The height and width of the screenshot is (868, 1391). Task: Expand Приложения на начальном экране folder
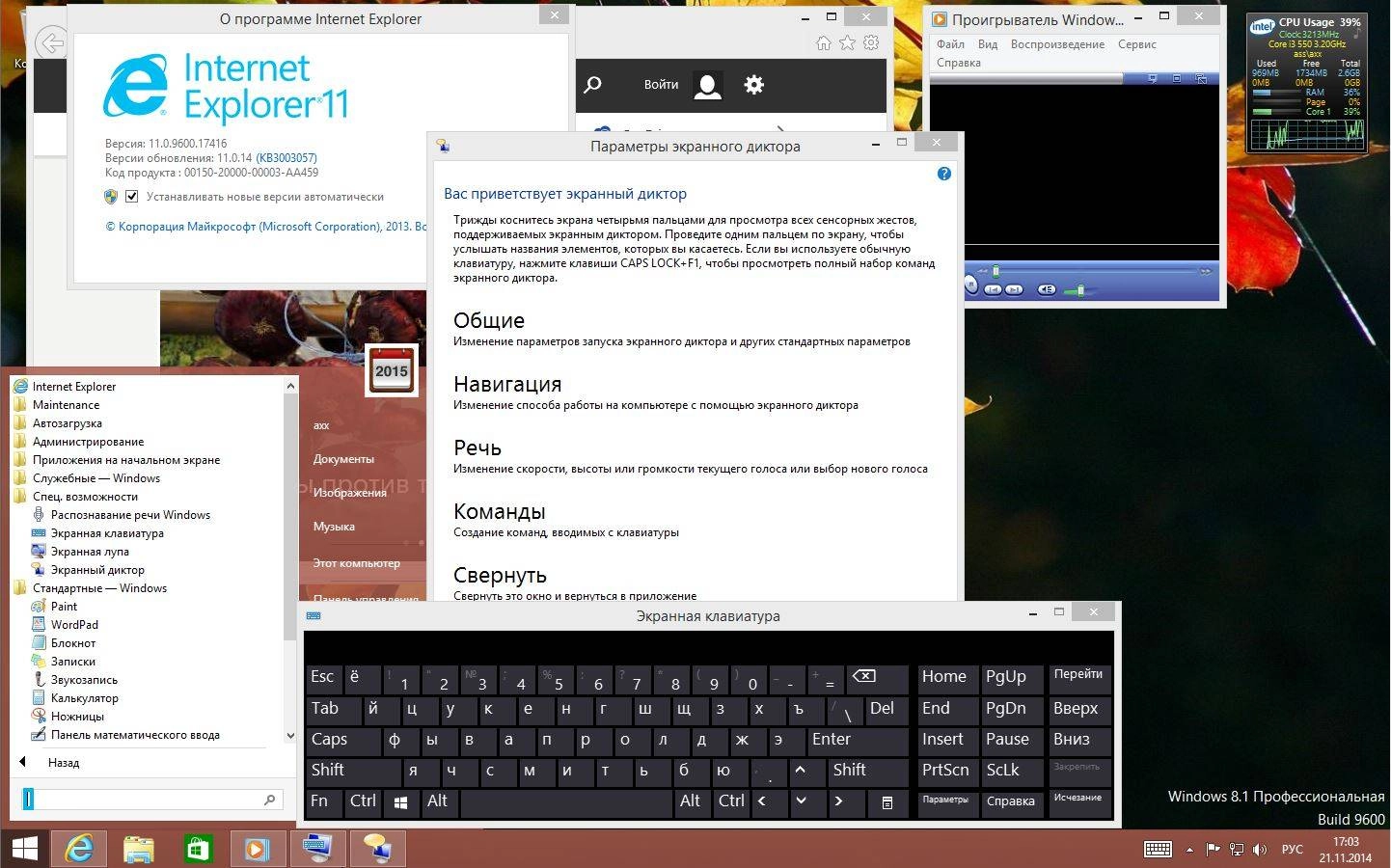(117, 460)
